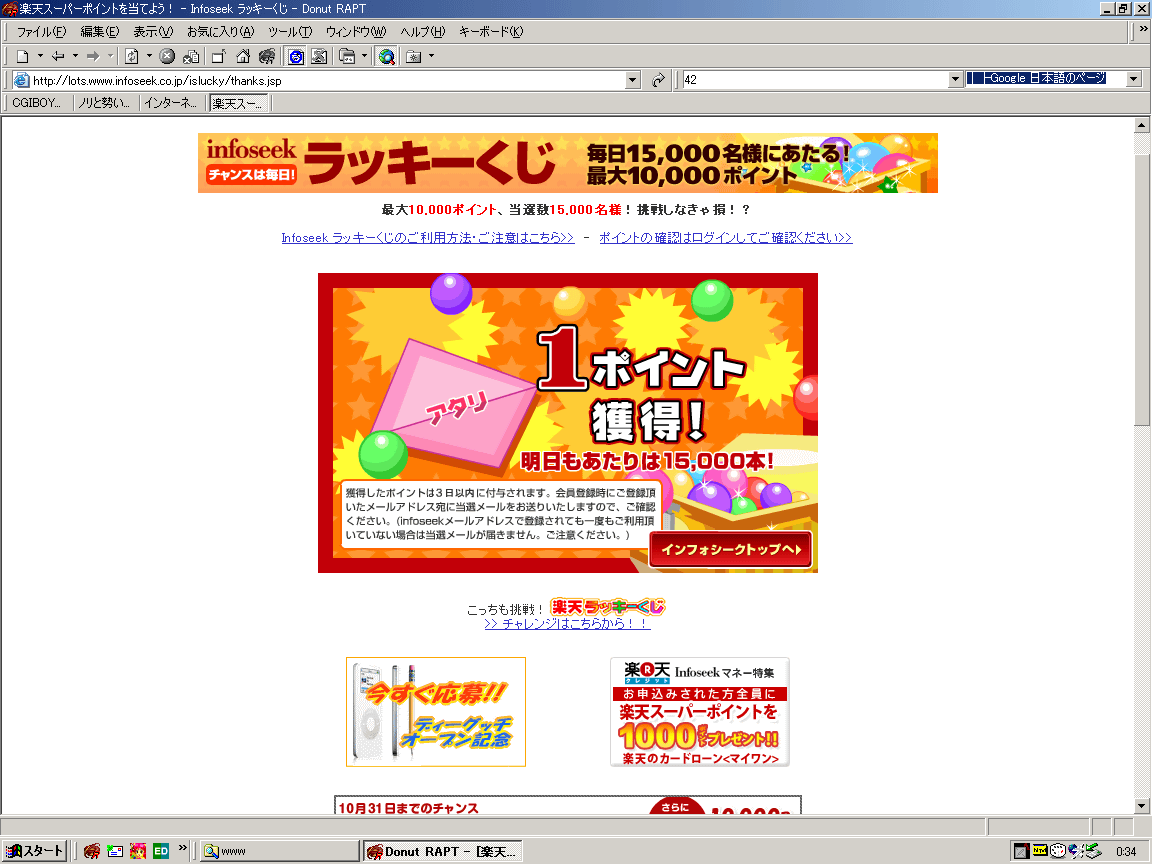Open window list dropdown arrow

point(364,56)
